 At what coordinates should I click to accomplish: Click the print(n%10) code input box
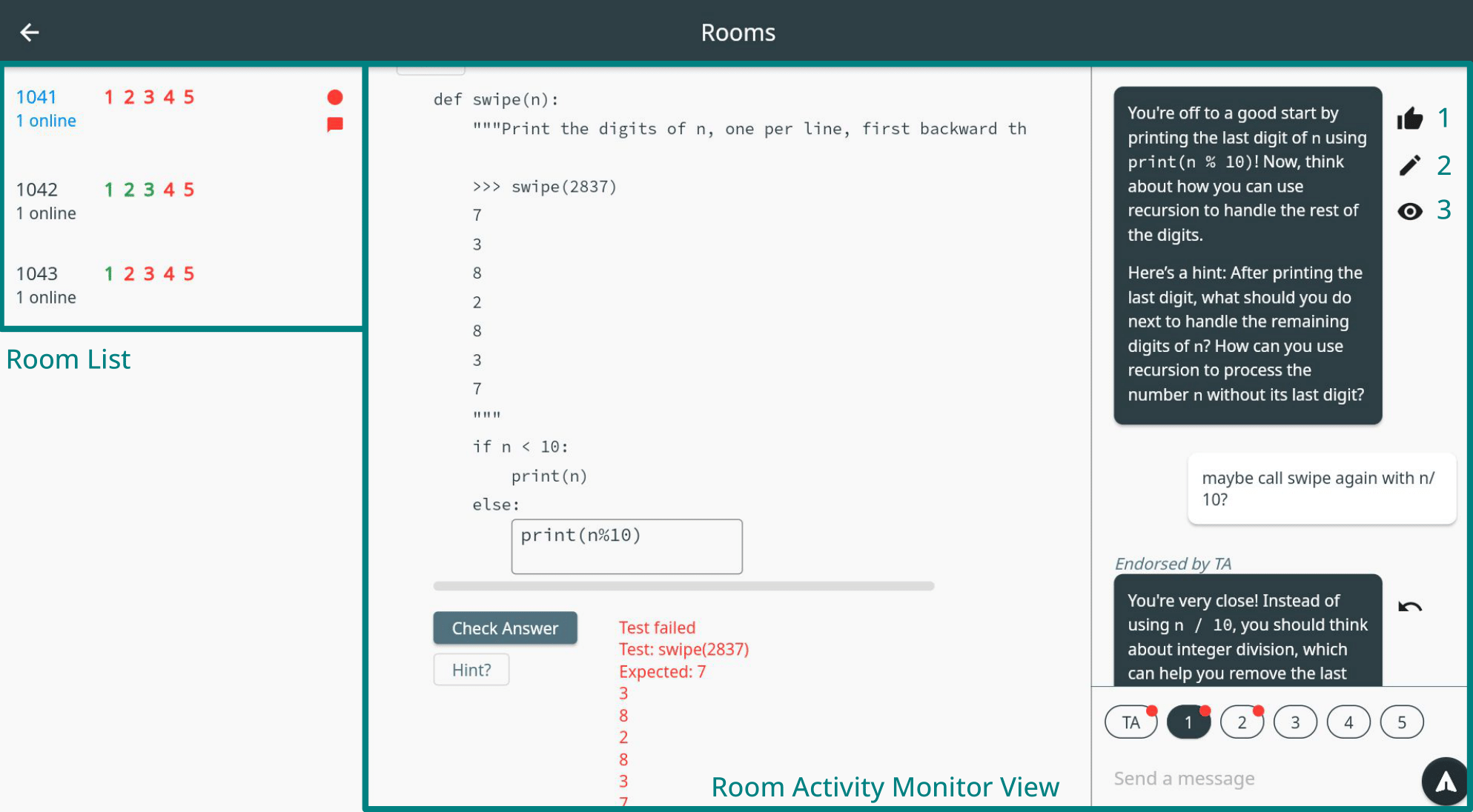coord(626,547)
